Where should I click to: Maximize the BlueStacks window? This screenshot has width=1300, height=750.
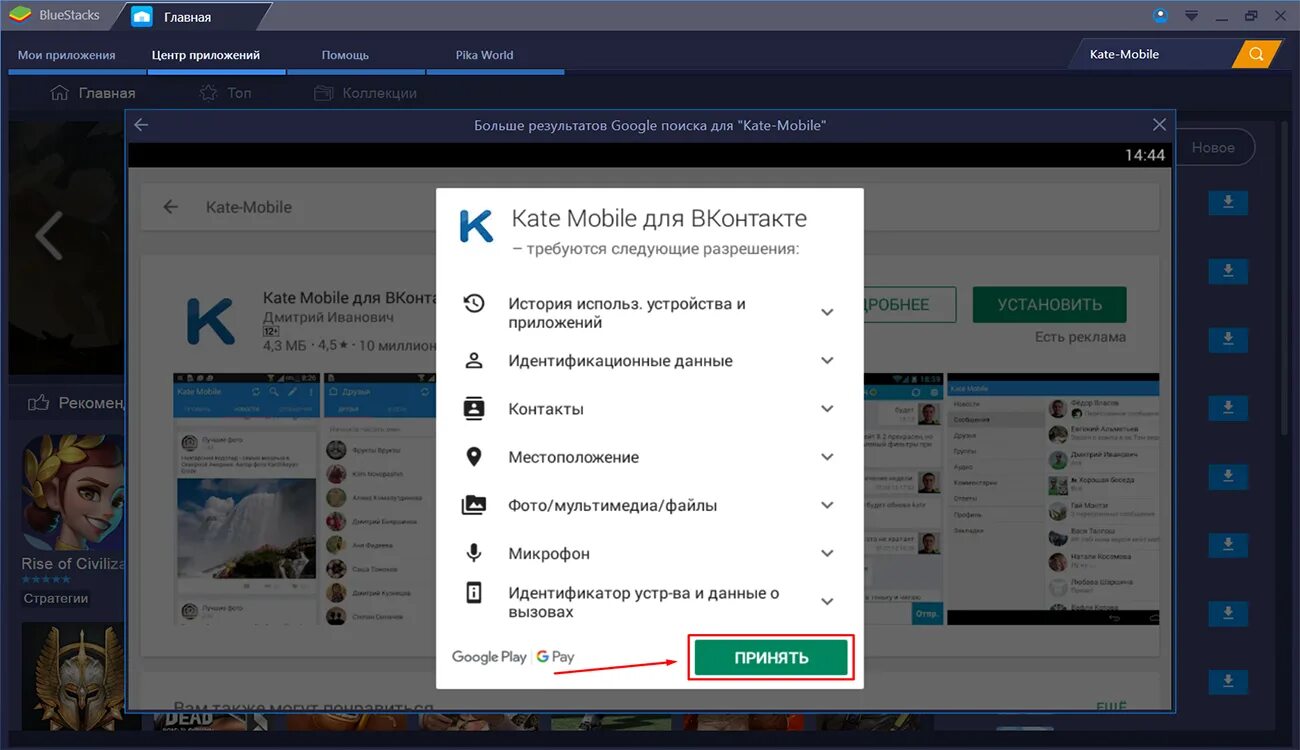coord(1251,16)
